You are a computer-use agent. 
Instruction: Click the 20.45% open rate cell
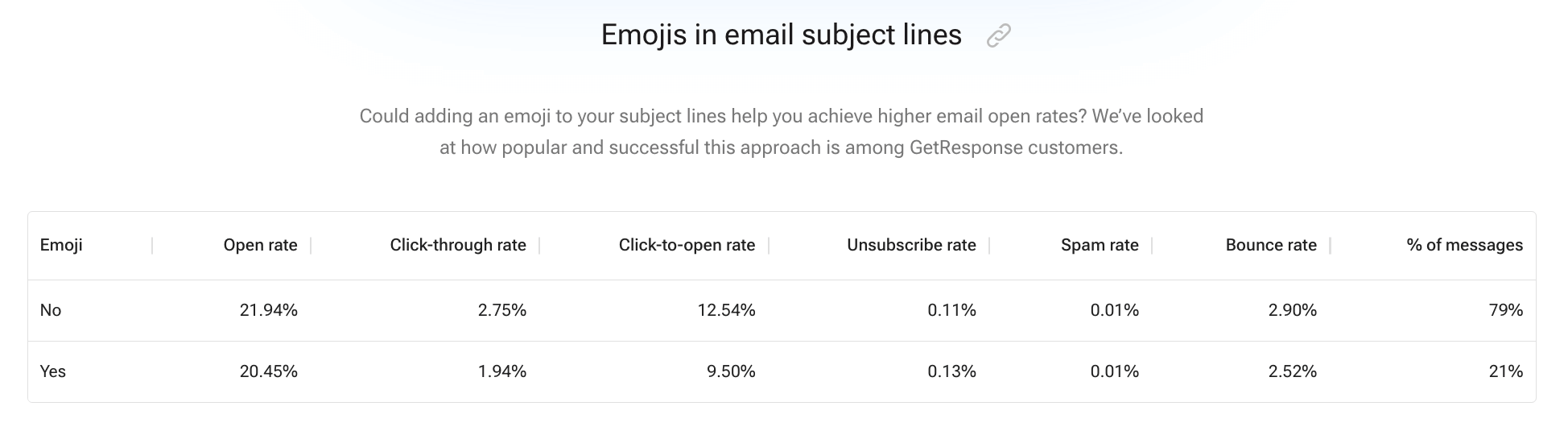click(x=268, y=371)
